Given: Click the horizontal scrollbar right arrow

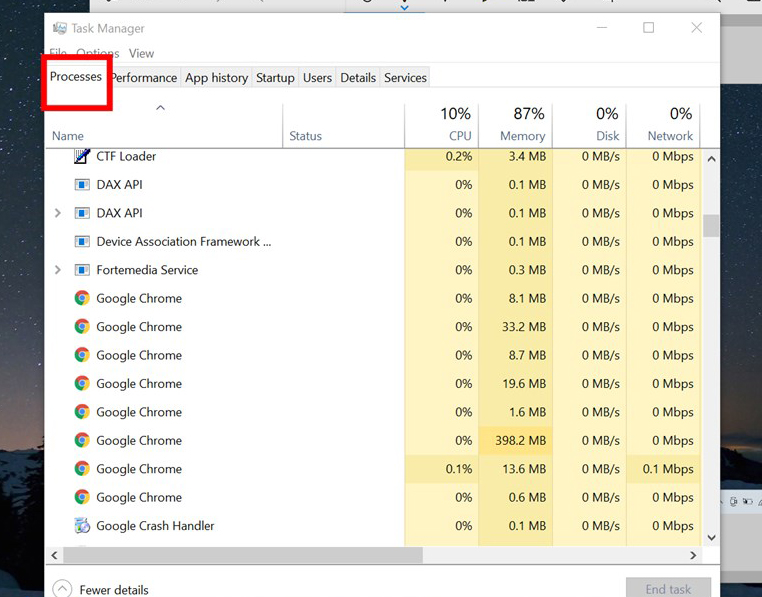Looking at the screenshot, I should 692,555.
